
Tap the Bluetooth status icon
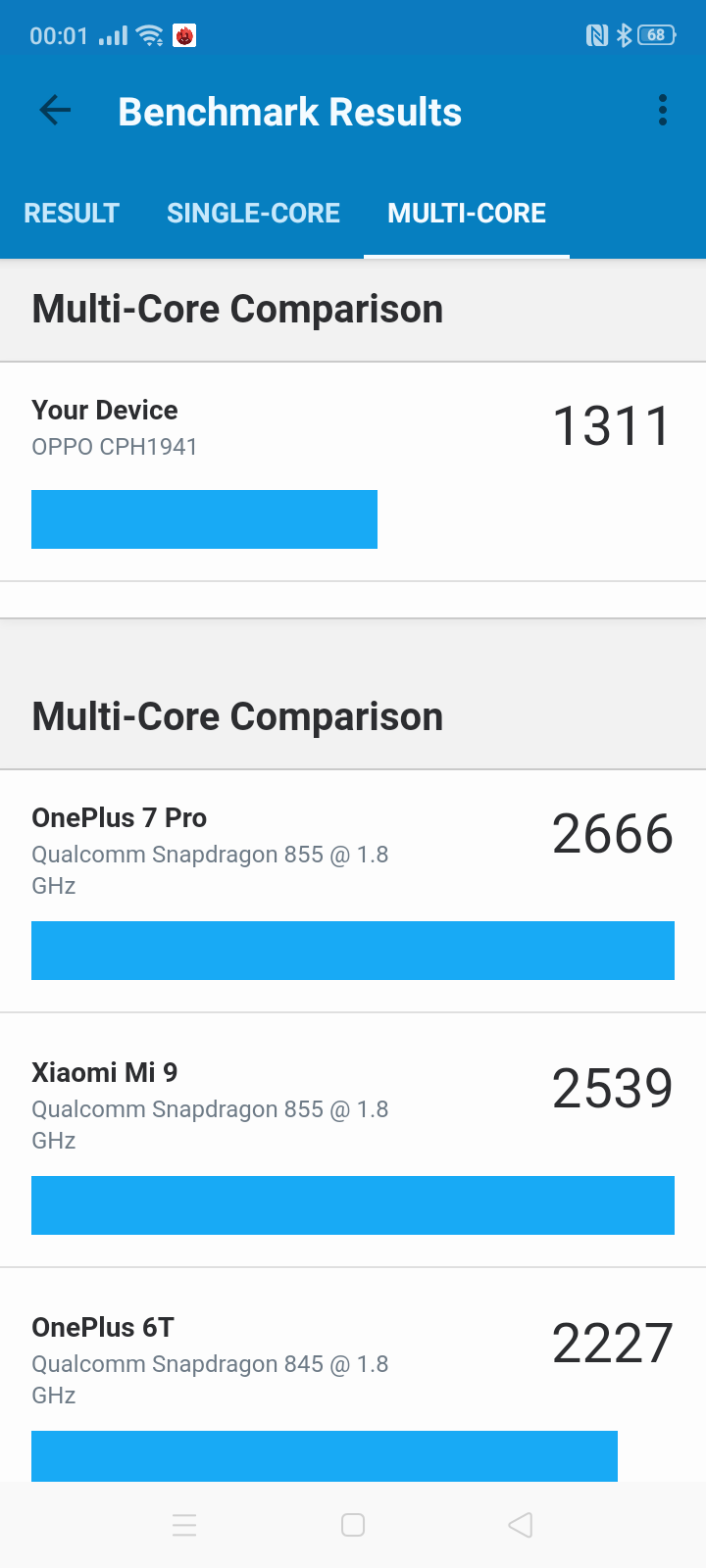tap(624, 35)
